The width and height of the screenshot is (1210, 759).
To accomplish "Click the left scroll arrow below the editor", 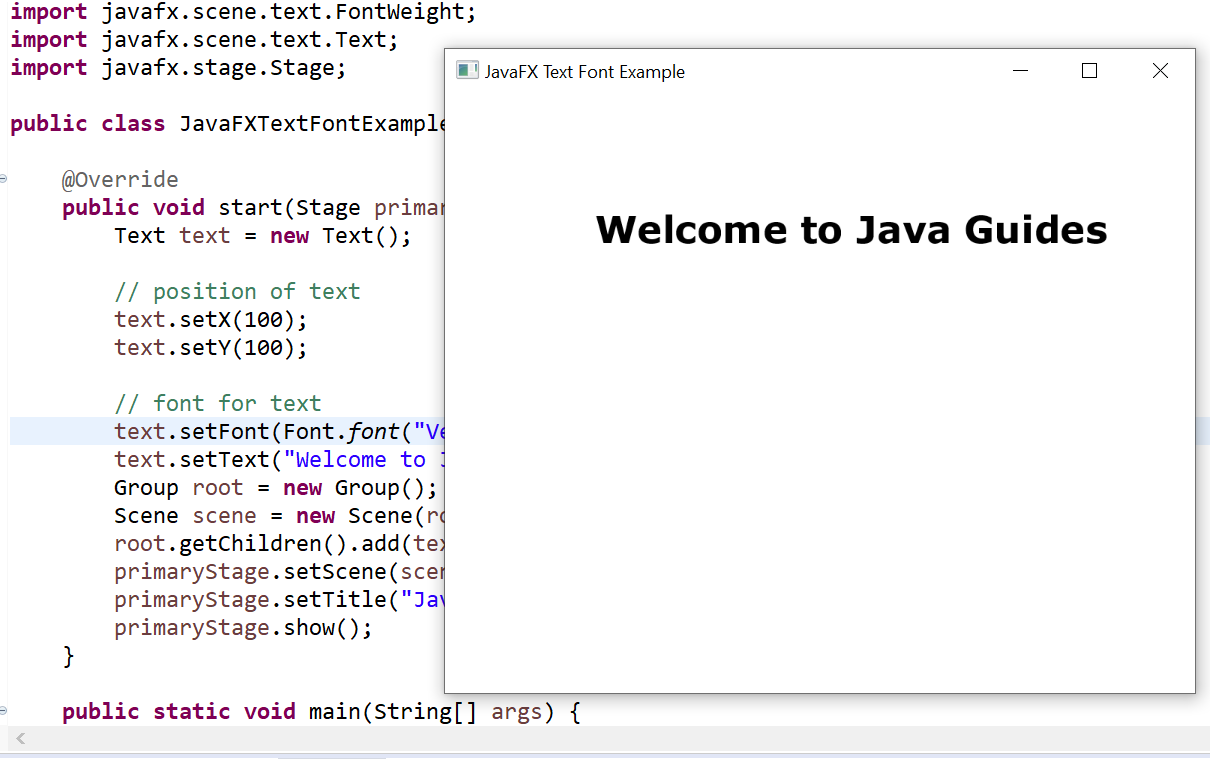I will click(x=20, y=737).
